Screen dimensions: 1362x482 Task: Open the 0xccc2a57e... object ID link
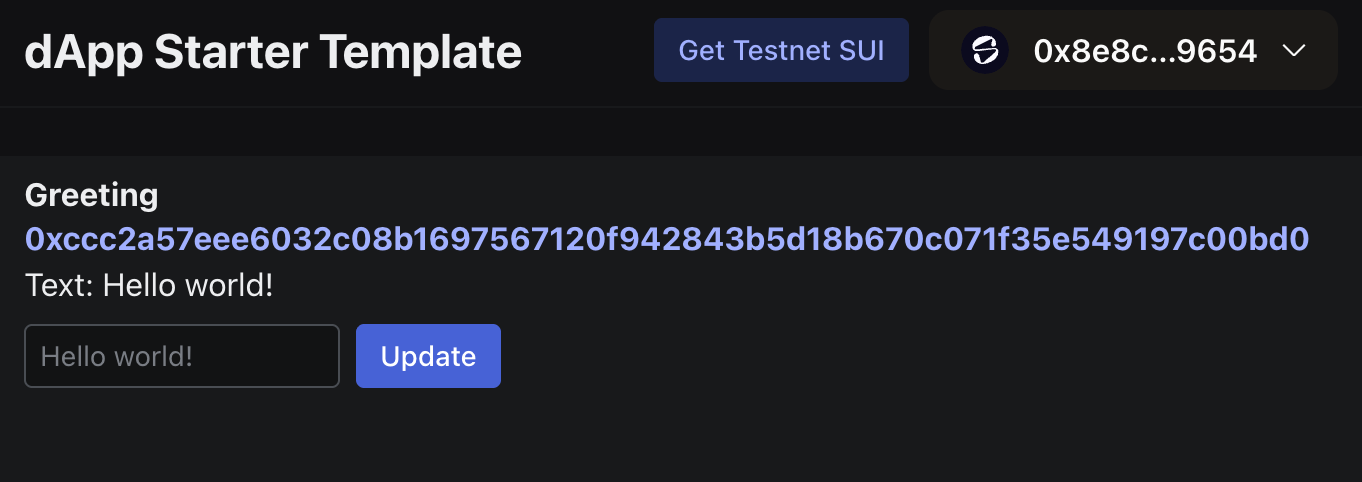point(666,240)
